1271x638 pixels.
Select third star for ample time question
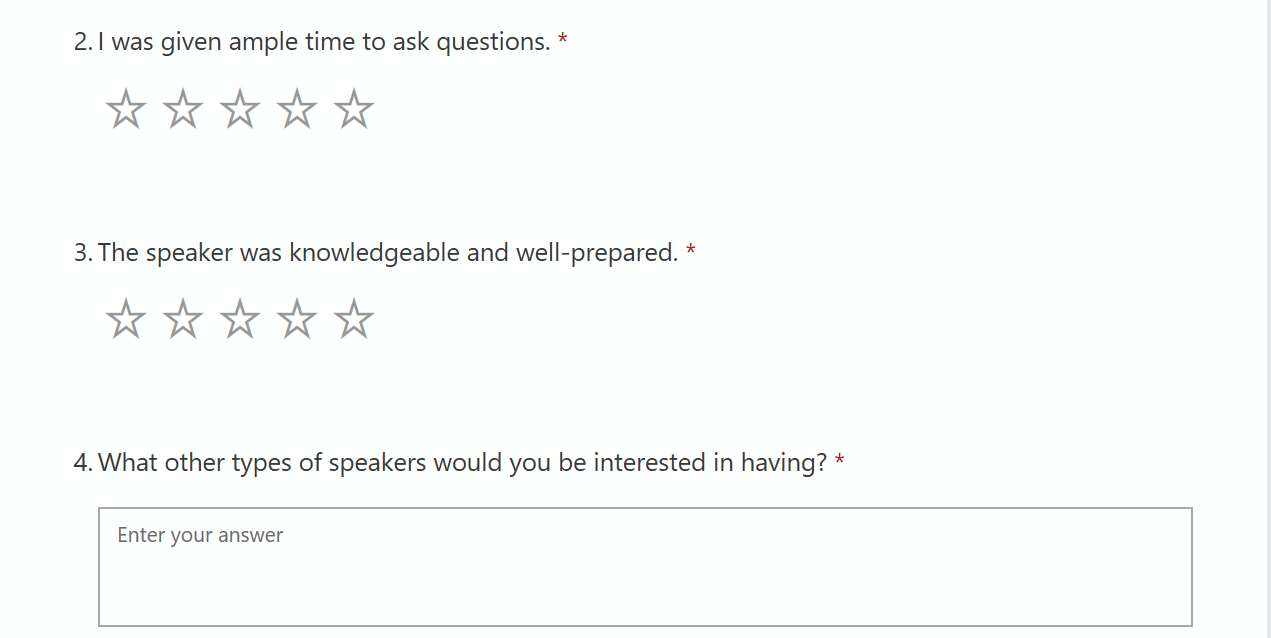240,109
